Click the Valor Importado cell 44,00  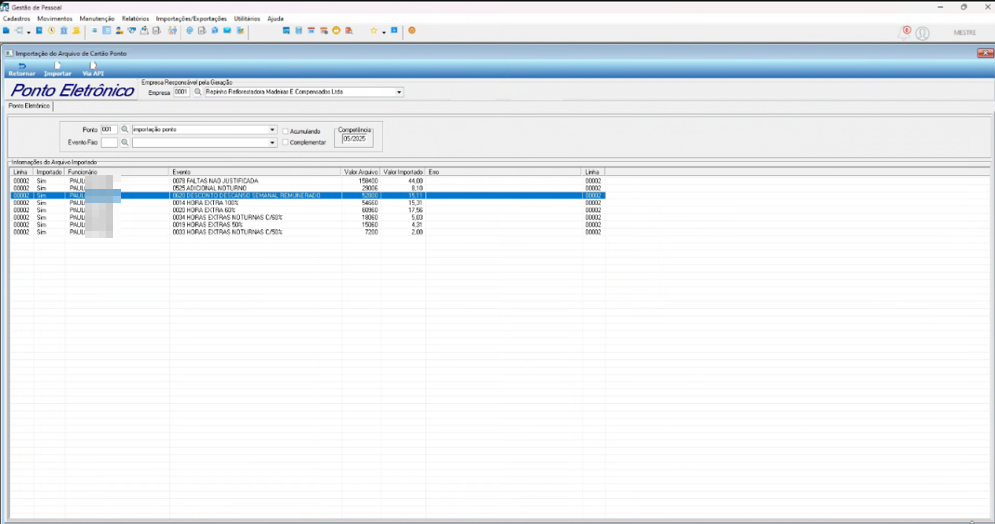pos(415,181)
